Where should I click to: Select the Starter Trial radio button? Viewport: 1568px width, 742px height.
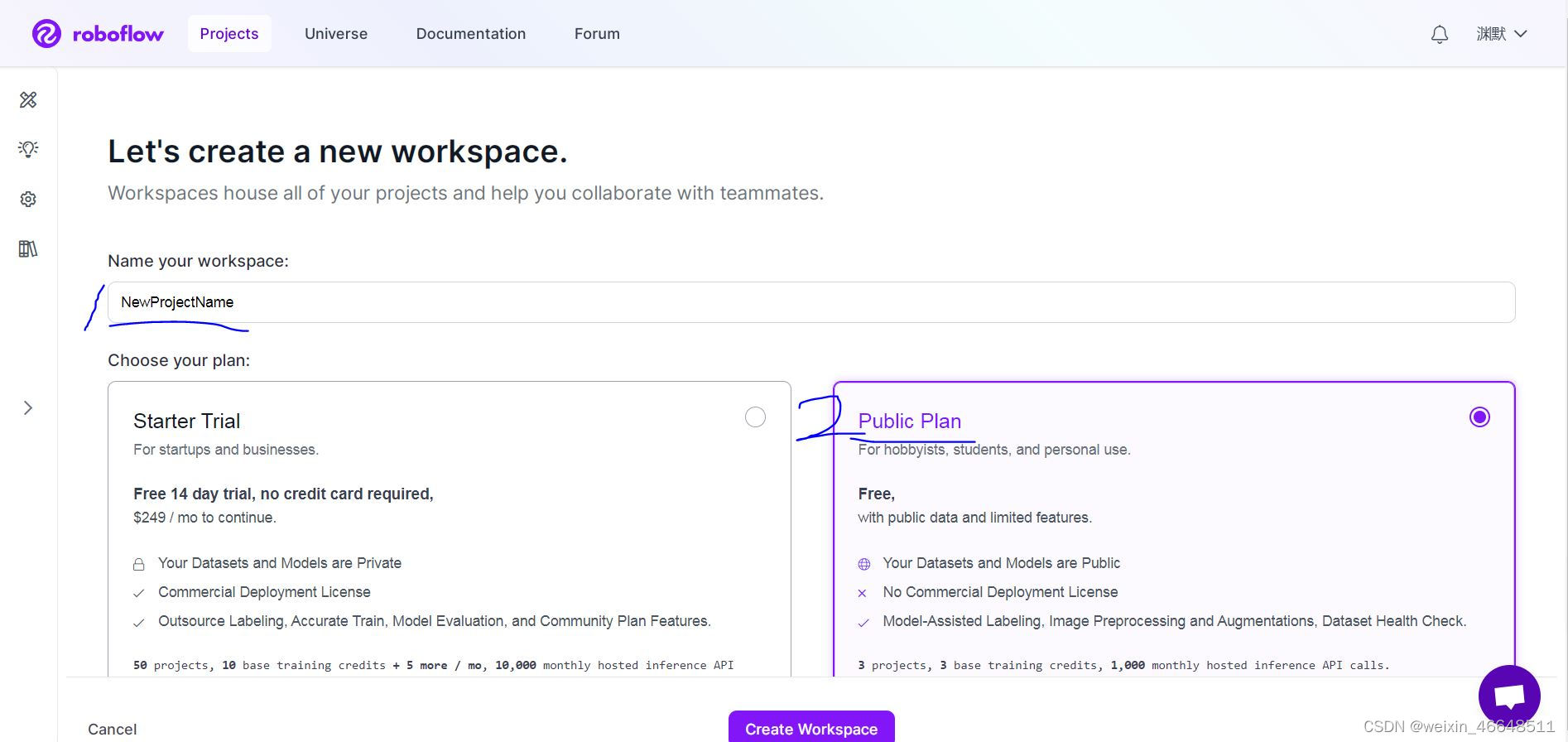[x=755, y=417]
